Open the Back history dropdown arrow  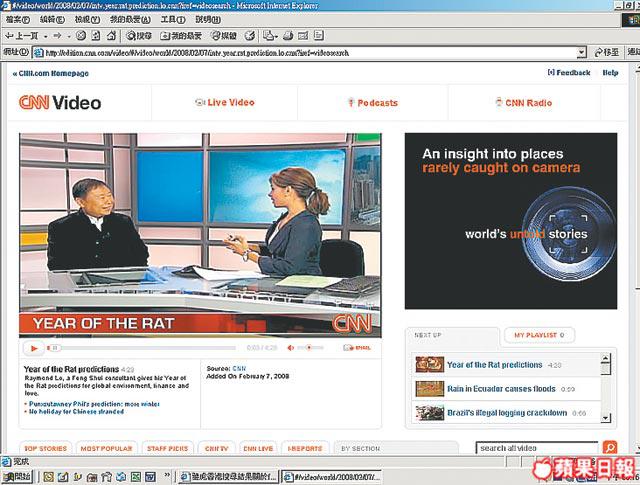45,36
